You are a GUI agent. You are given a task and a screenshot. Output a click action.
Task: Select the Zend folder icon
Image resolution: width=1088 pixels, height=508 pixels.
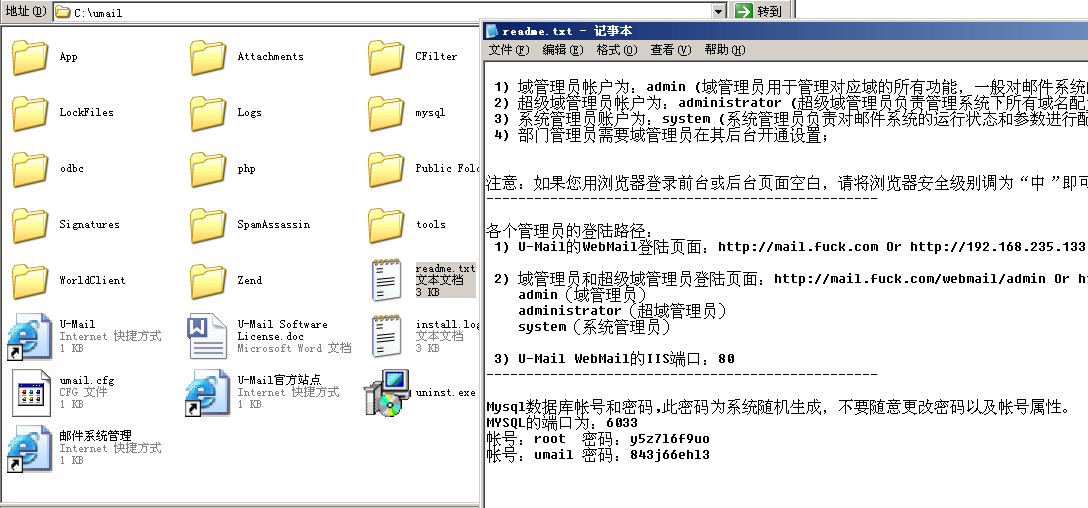(x=208, y=280)
